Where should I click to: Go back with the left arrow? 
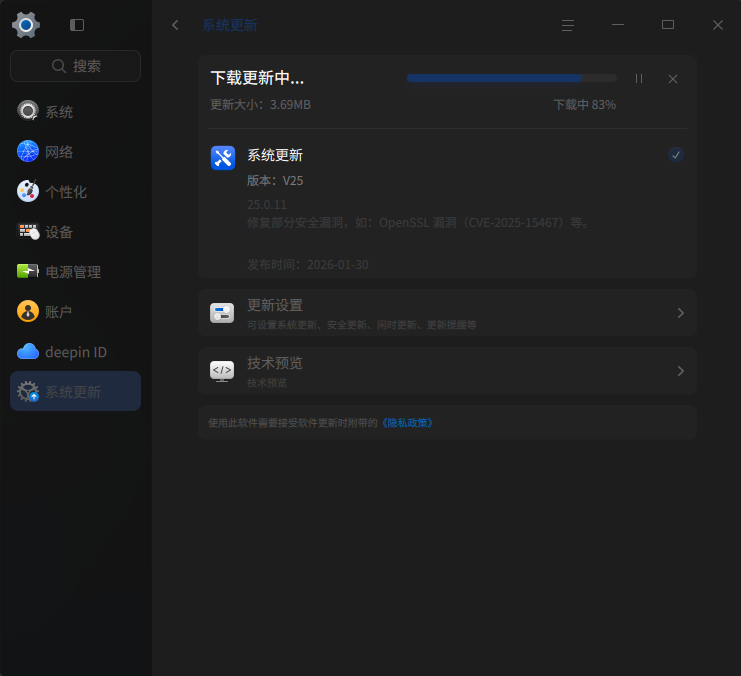[x=175, y=25]
